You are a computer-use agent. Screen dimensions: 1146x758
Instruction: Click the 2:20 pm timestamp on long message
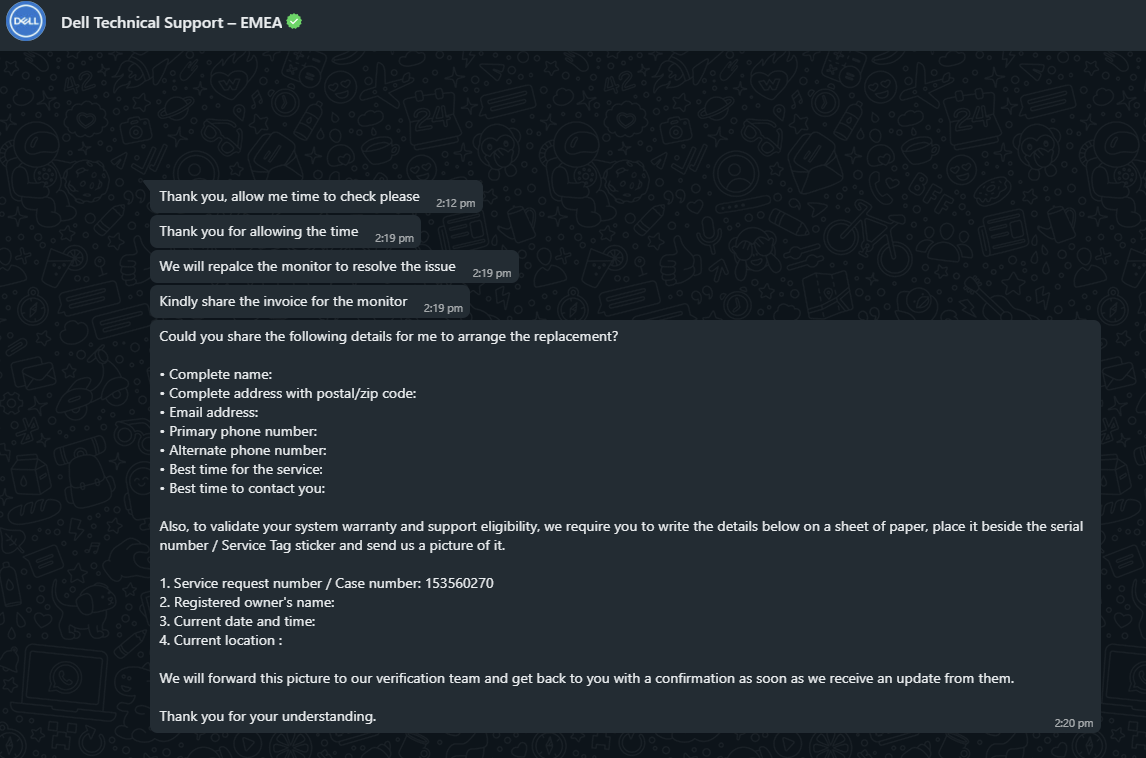(1073, 723)
